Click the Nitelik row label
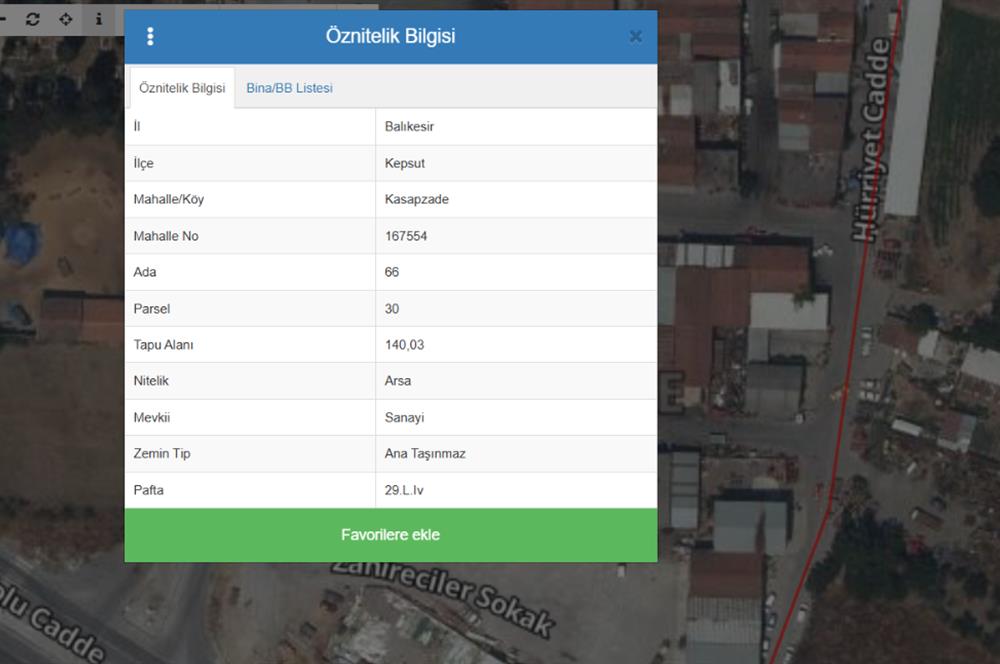The width and height of the screenshot is (1000, 664). (x=151, y=381)
